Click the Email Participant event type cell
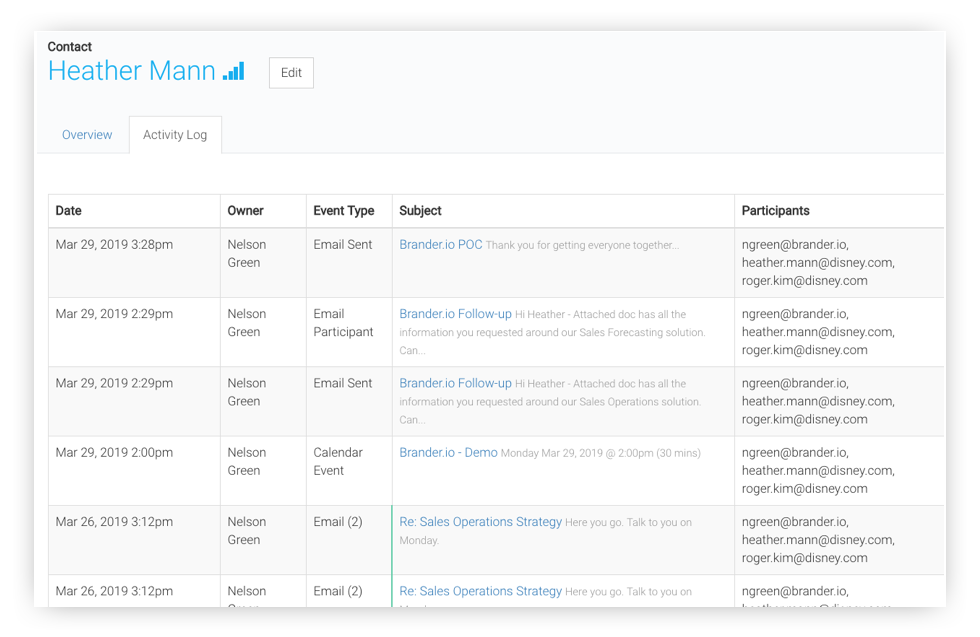The image size is (980, 637). [x=343, y=322]
